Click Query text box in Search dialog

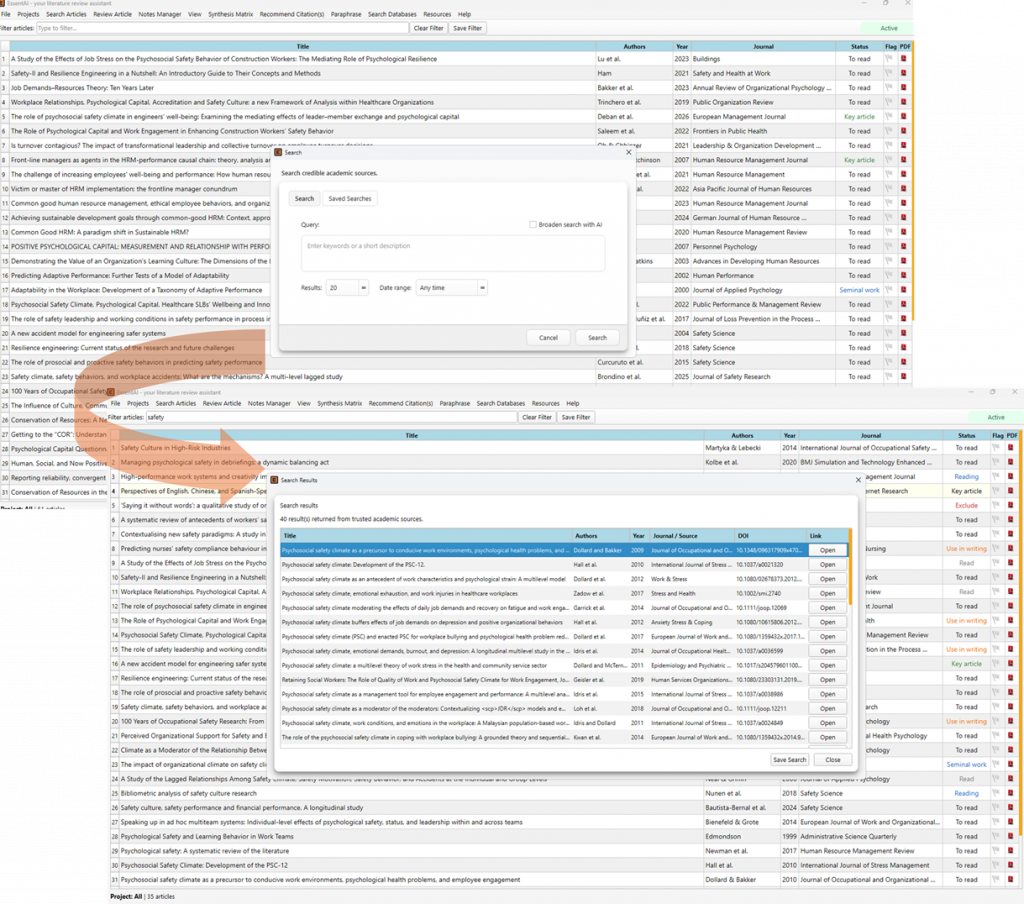[x=453, y=253]
